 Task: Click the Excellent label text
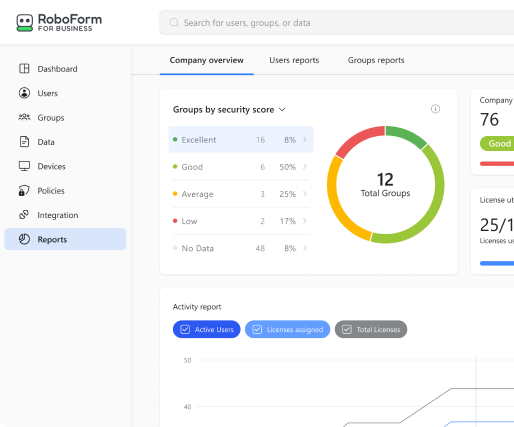click(x=199, y=140)
